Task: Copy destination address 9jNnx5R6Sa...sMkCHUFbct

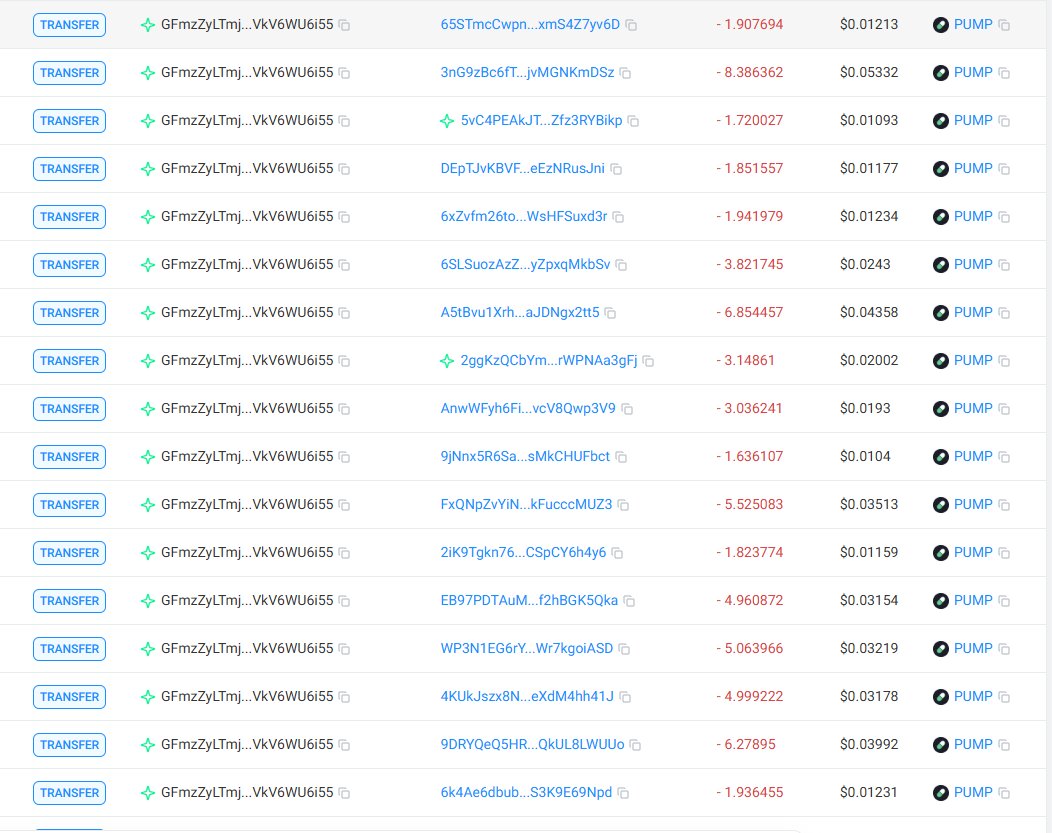Action: pos(621,457)
